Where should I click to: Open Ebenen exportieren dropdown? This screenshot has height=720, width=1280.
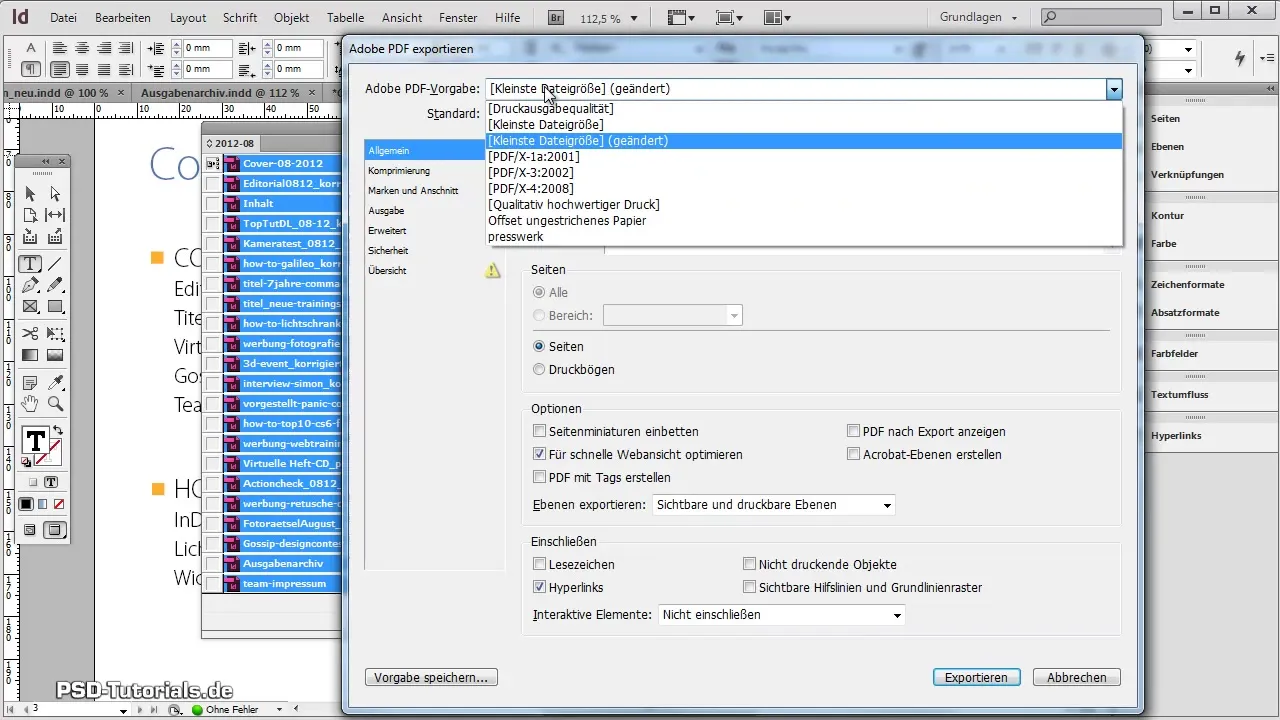pyautogui.click(x=773, y=505)
